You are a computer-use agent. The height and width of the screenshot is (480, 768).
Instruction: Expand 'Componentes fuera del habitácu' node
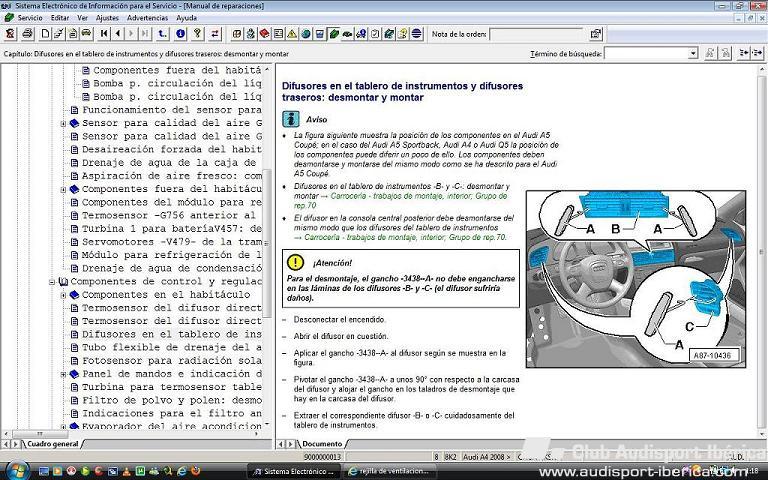63,190
